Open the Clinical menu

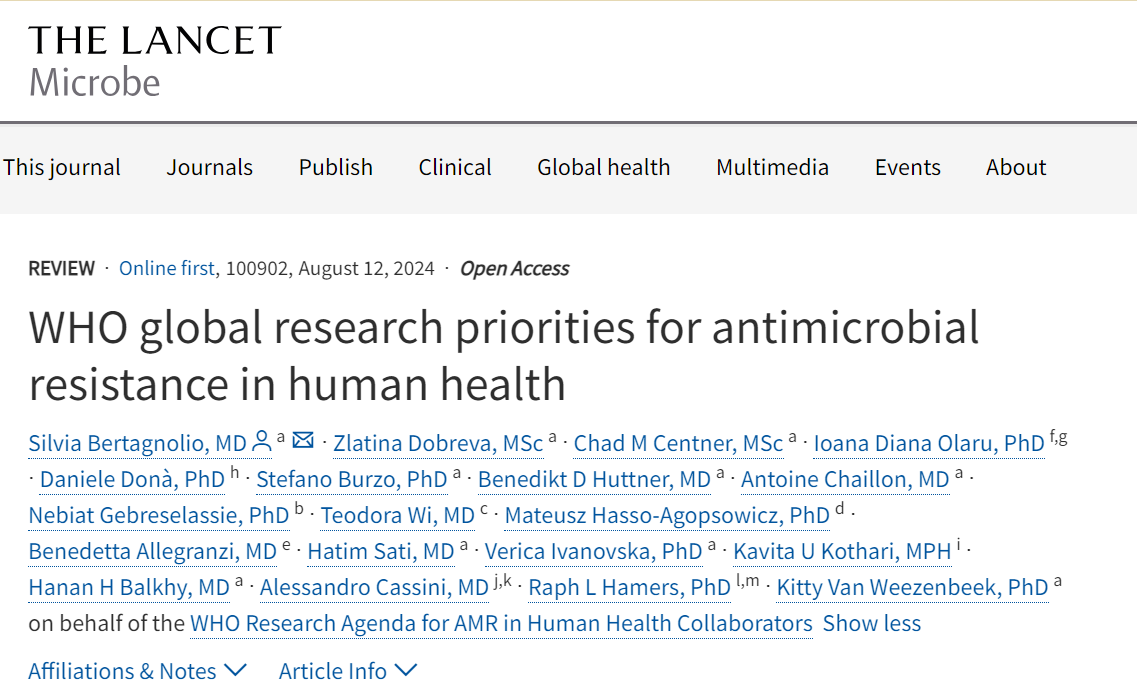[x=455, y=168]
